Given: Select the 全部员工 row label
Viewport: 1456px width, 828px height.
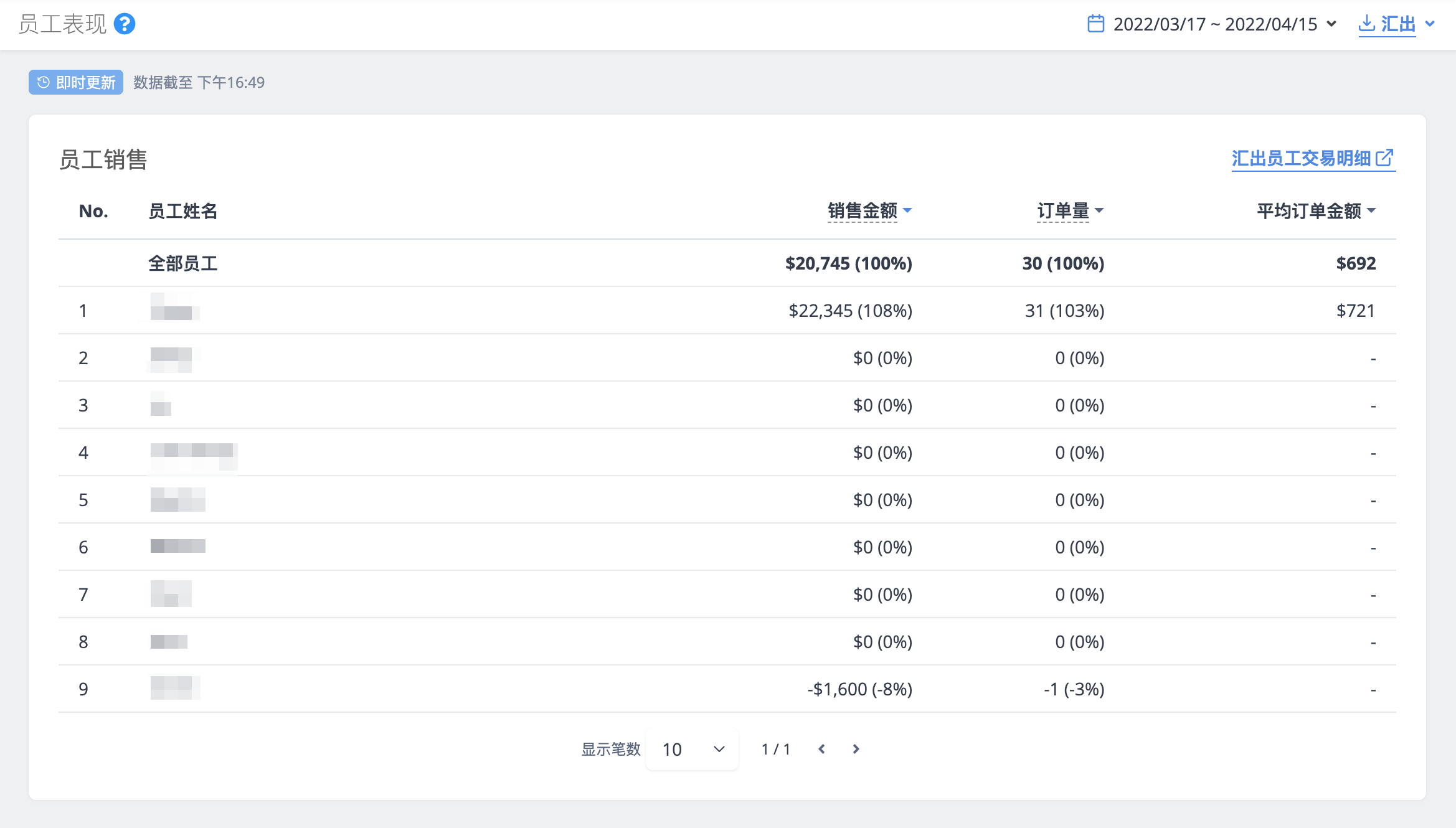Looking at the screenshot, I should (x=183, y=263).
